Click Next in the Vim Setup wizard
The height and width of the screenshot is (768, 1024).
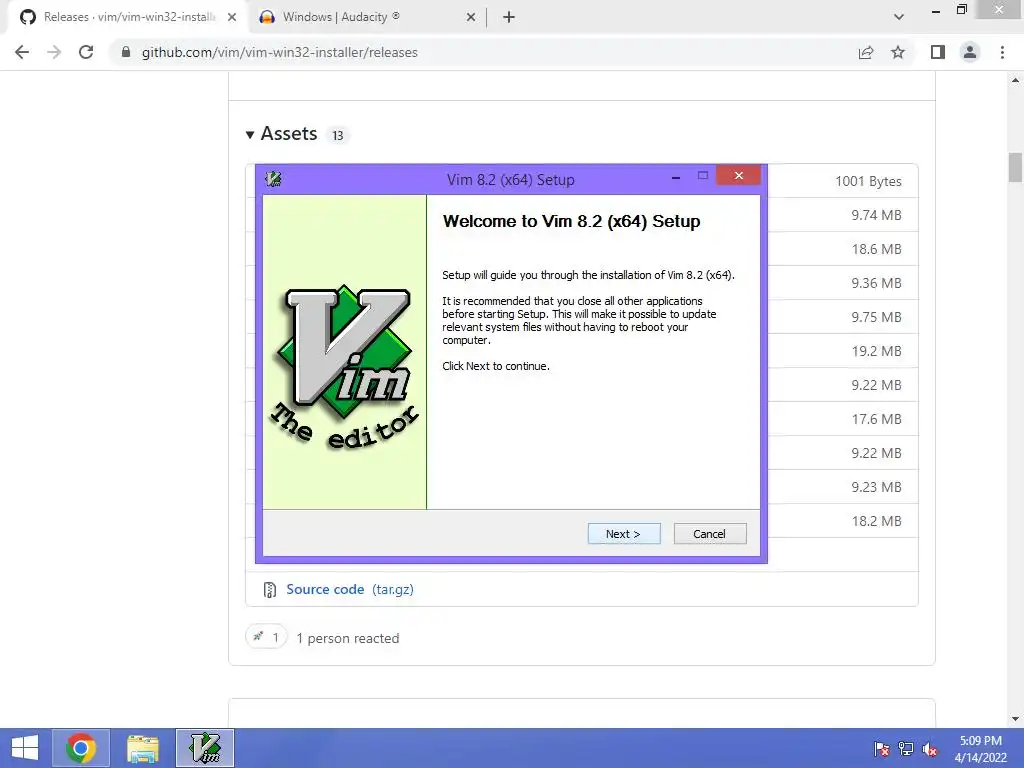tap(624, 534)
